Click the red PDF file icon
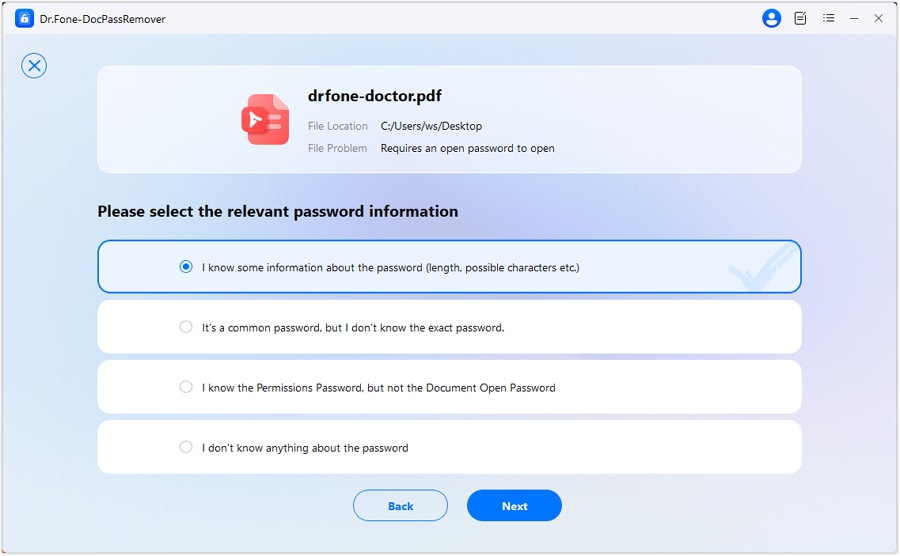The width and height of the screenshot is (900, 556). (x=264, y=120)
